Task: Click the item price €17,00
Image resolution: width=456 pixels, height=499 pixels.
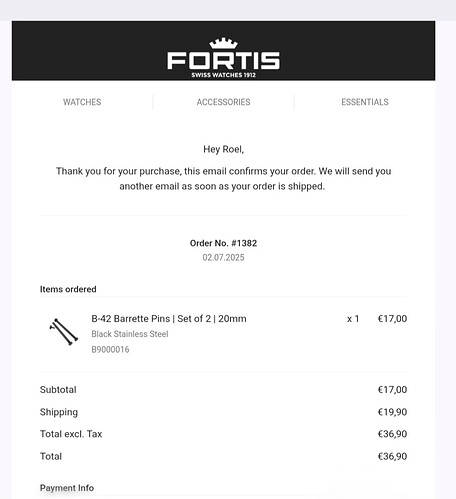Action: click(x=392, y=319)
